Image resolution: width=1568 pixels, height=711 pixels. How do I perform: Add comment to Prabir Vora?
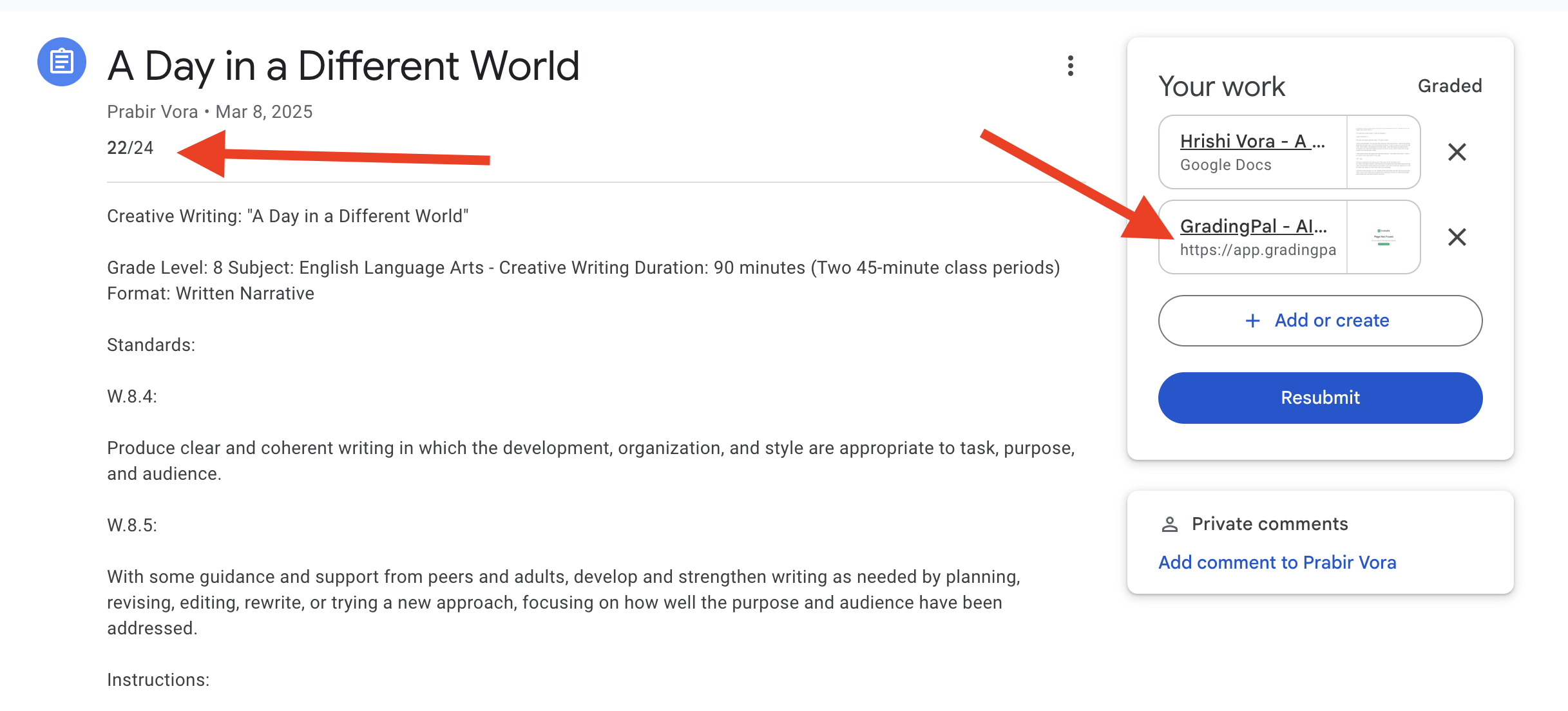click(1277, 562)
